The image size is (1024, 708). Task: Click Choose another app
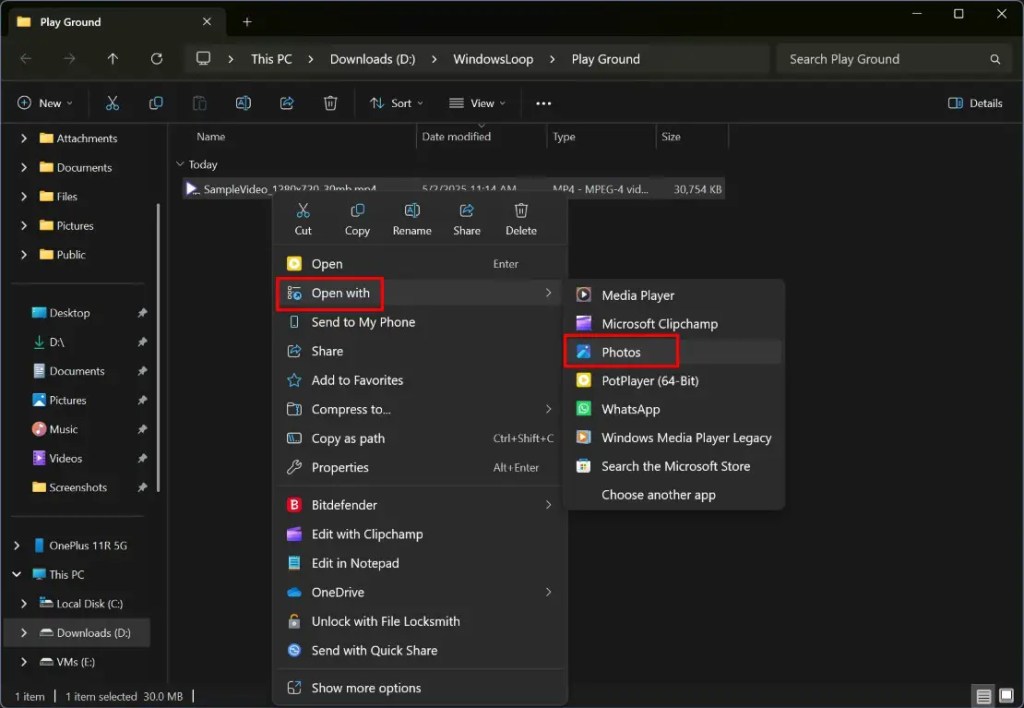673,494
